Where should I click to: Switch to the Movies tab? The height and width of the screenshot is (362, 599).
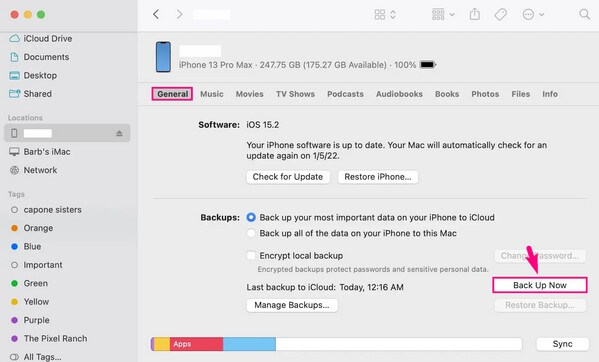pos(249,94)
